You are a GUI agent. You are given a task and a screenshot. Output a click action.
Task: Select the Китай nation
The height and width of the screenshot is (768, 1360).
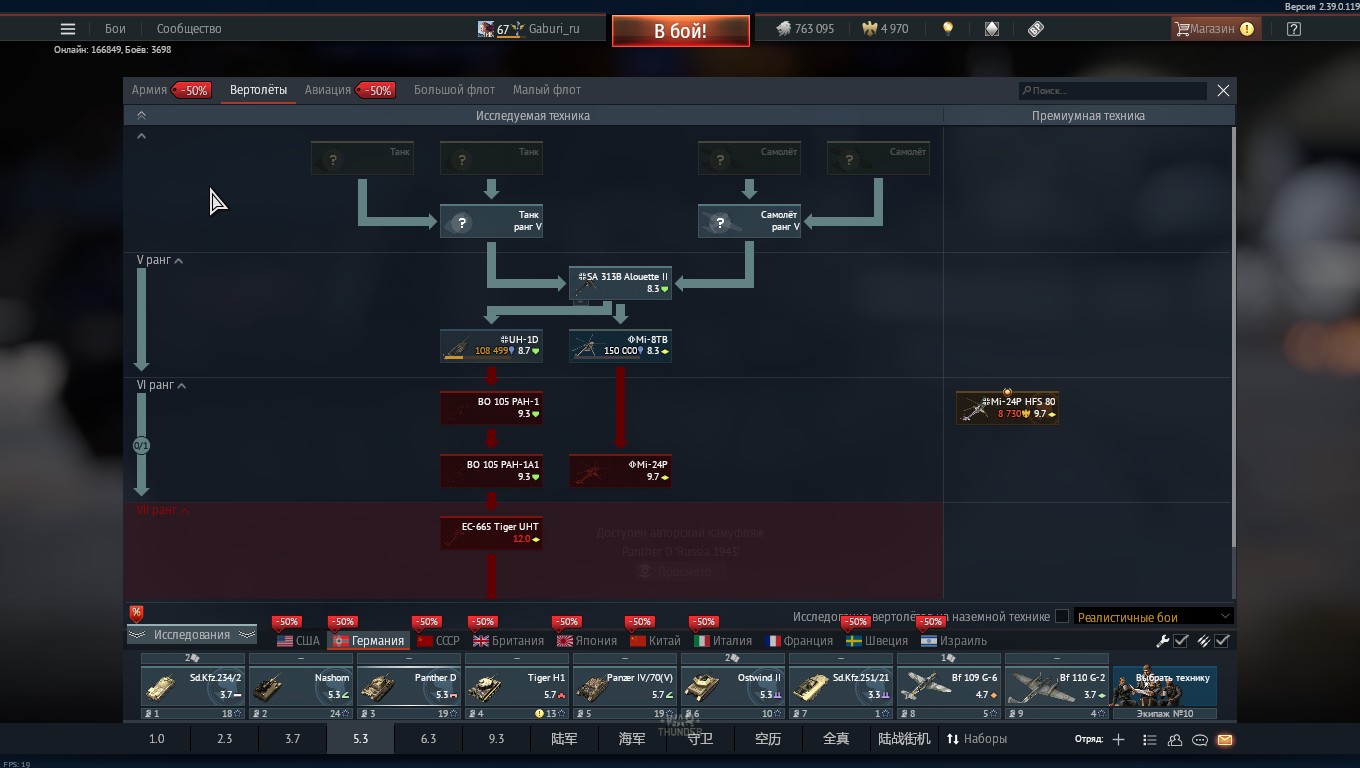pos(655,641)
